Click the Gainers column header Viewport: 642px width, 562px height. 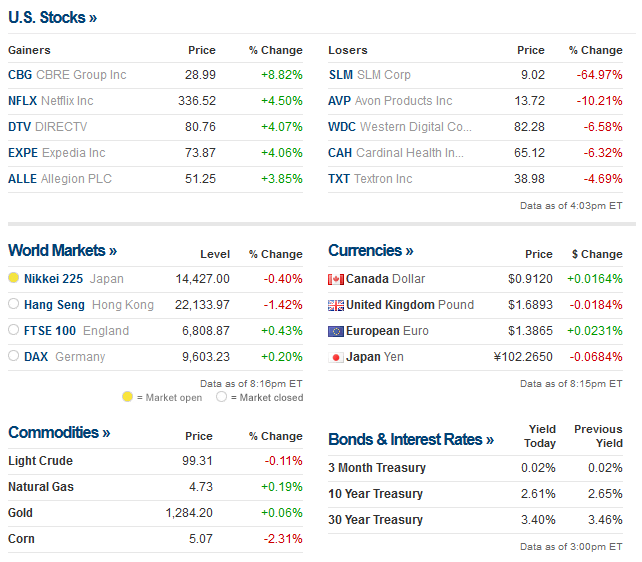pyautogui.click(x=29, y=50)
